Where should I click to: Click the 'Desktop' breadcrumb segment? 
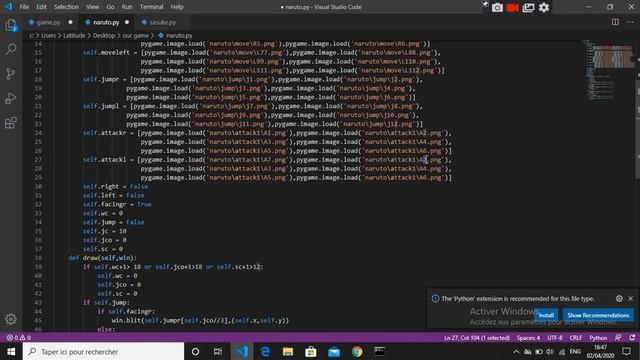coord(104,36)
